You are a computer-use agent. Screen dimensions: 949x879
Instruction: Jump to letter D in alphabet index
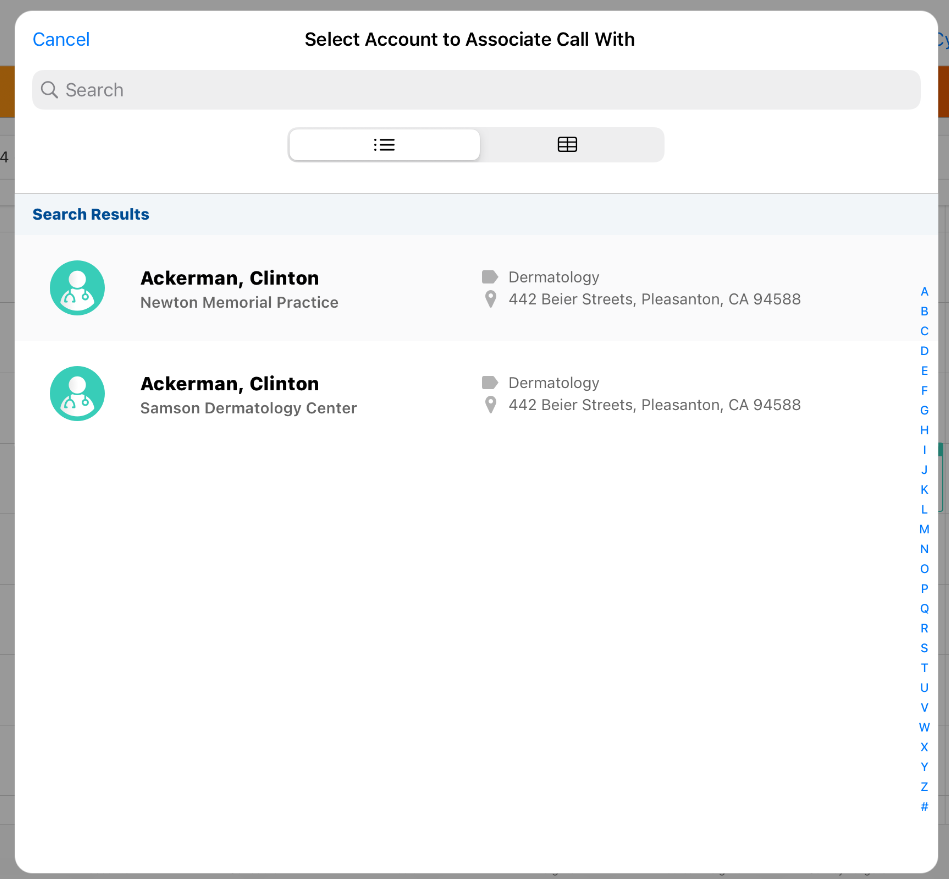tap(924, 351)
